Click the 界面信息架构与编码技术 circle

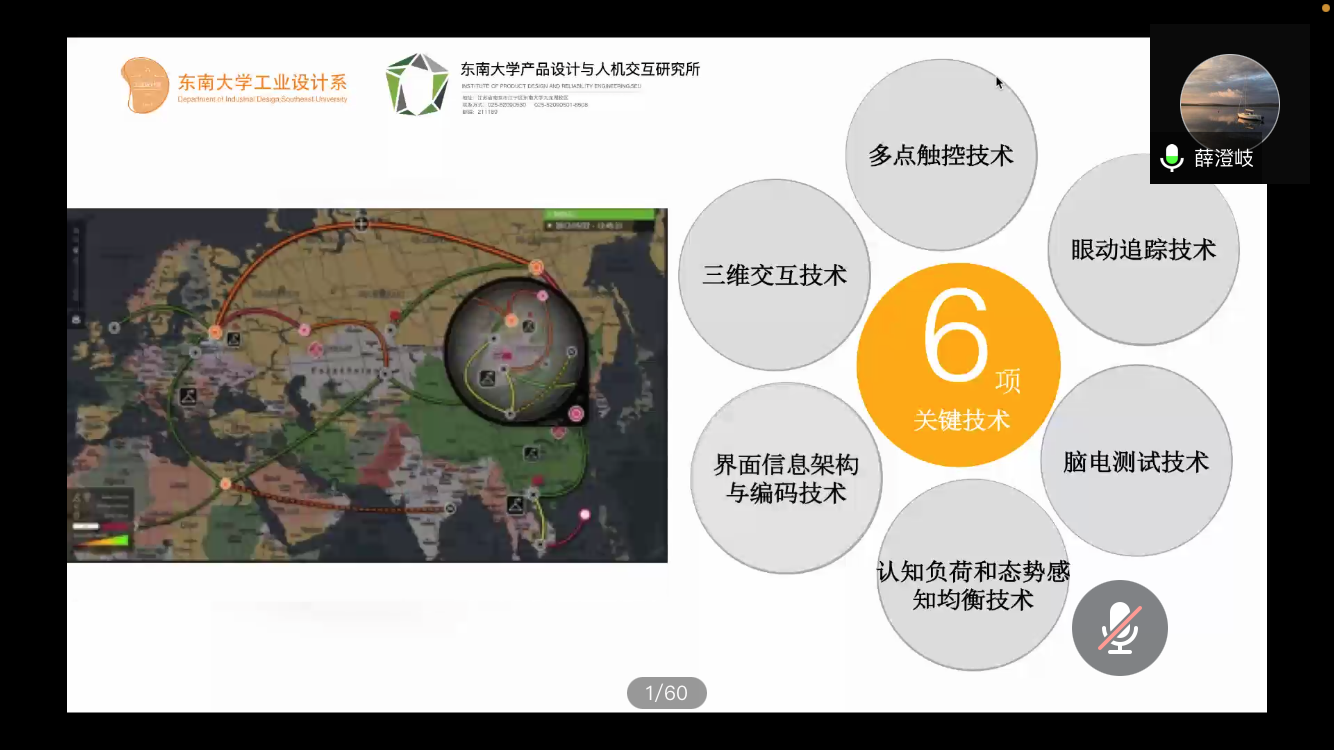point(786,478)
